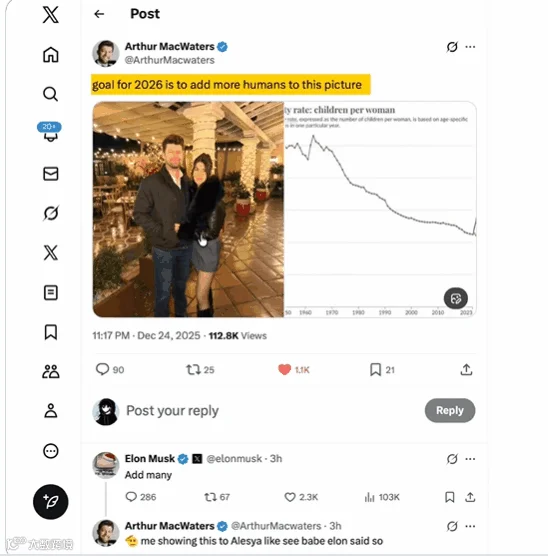Open Lists from the sidebar menu
This screenshot has width=548, height=556.
51,293
